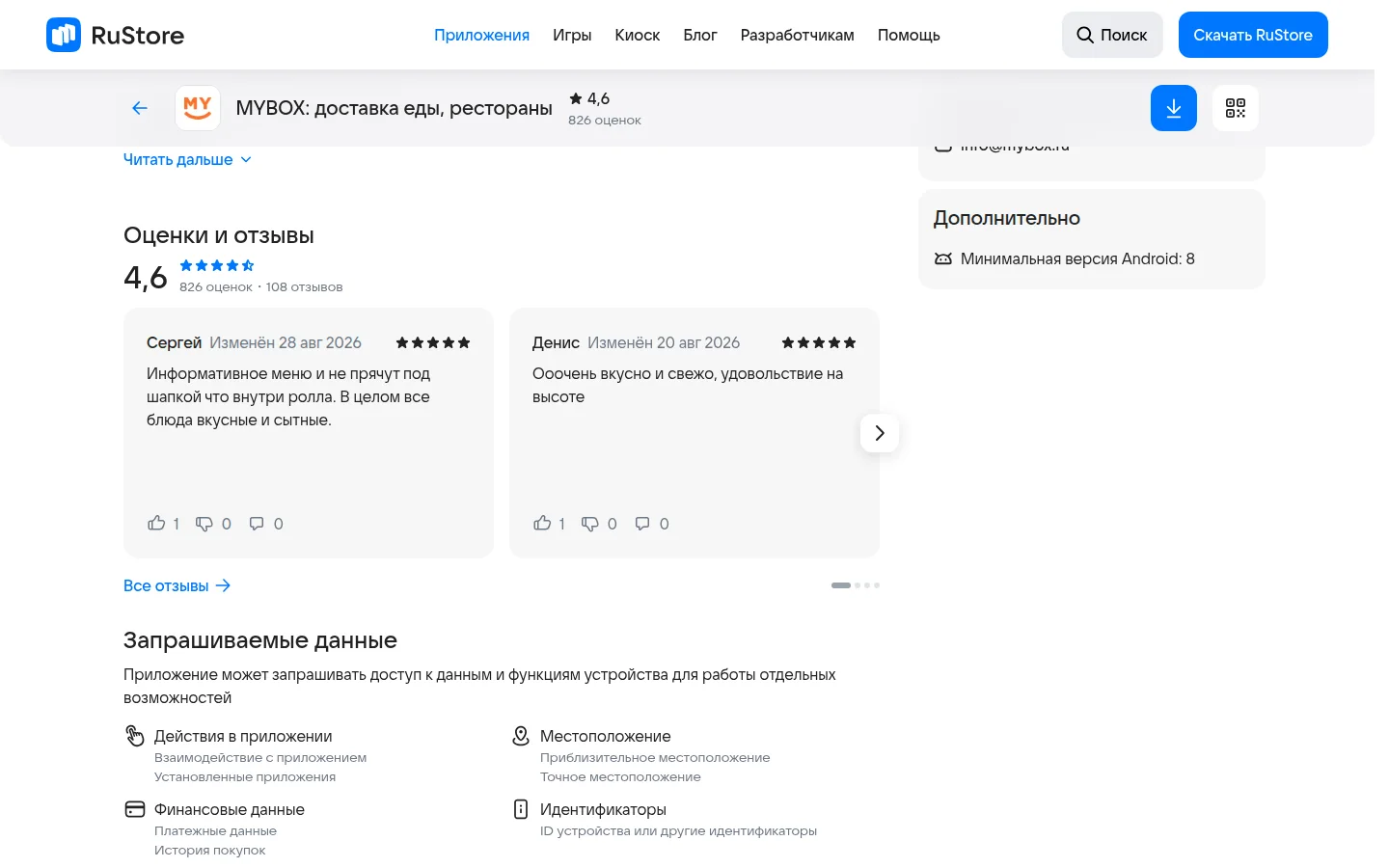Image resolution: width=1389 pixels, height=868 pixels.
Task: Click the active reviews carousel indicator
Action: click(841, 585)
